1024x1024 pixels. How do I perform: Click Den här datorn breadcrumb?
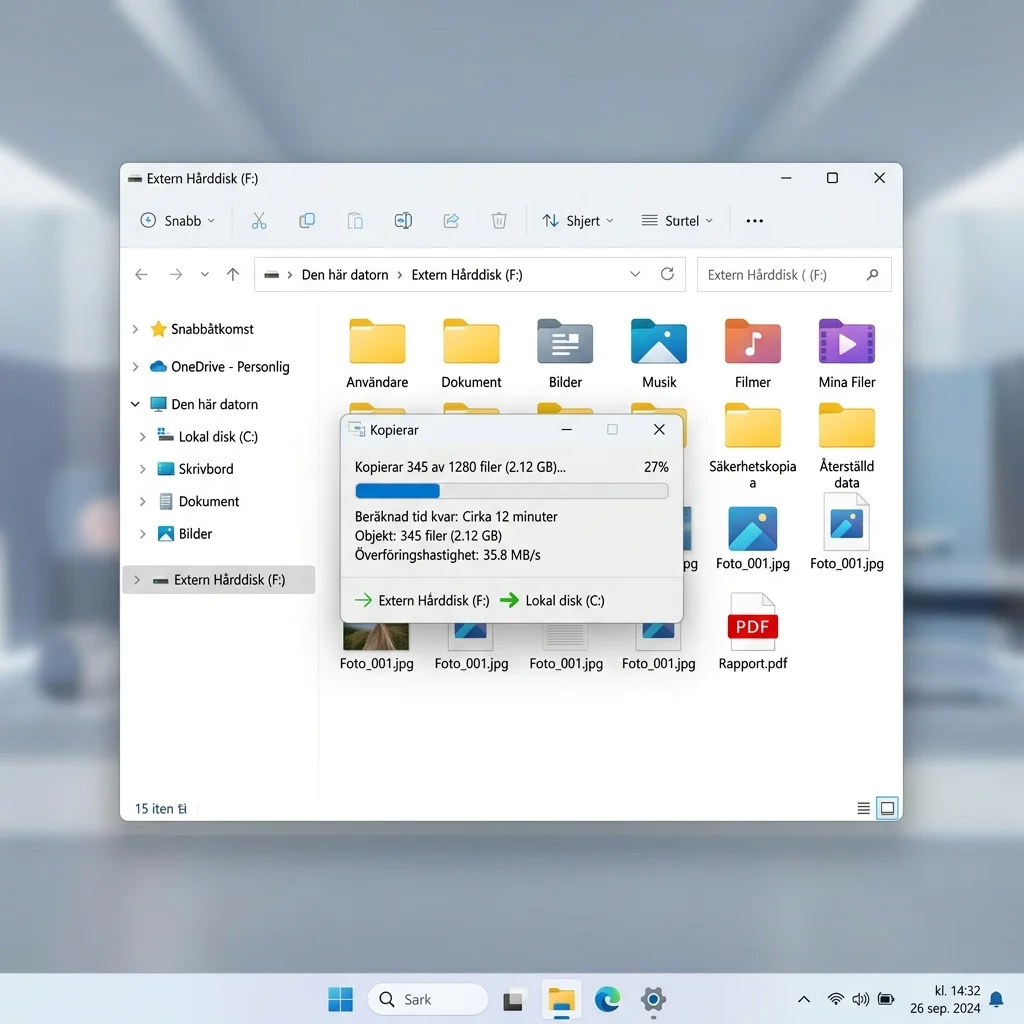click(x=345, y=275)
